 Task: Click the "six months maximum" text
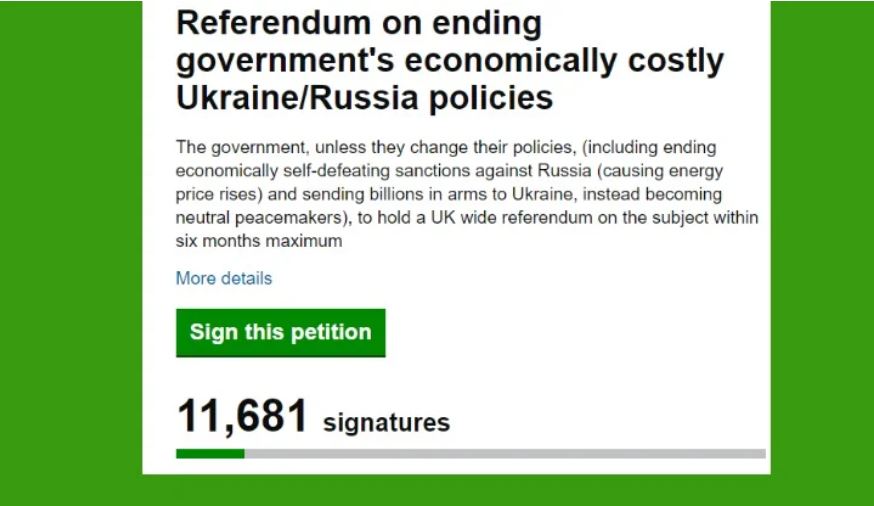259,241
